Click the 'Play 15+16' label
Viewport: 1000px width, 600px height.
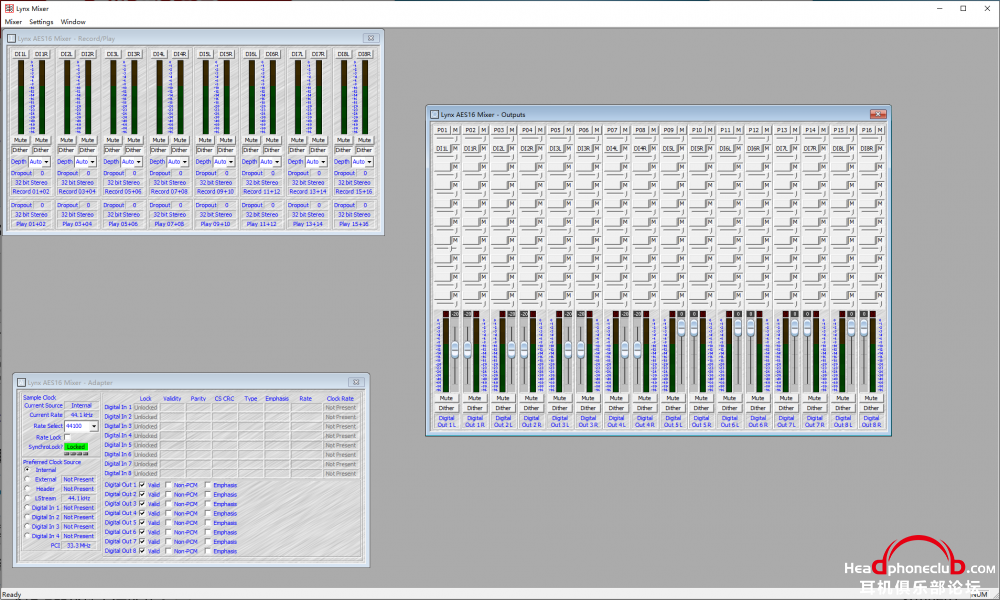click(354, 224)
